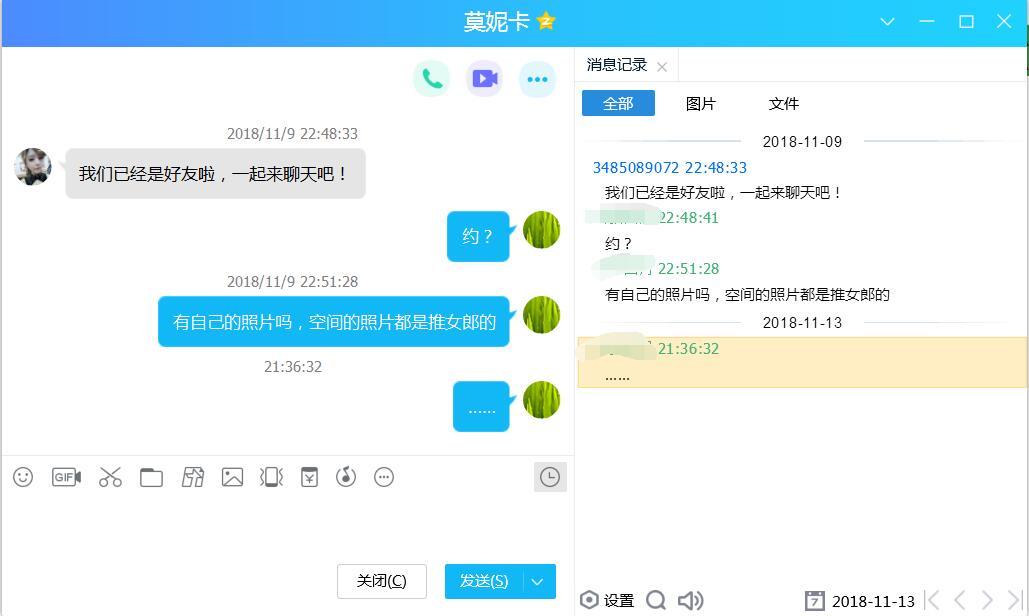The width and height of the screenshot is (1029, 616).
Task: Open the red packet icon
Action: click(x=309, y=477)
